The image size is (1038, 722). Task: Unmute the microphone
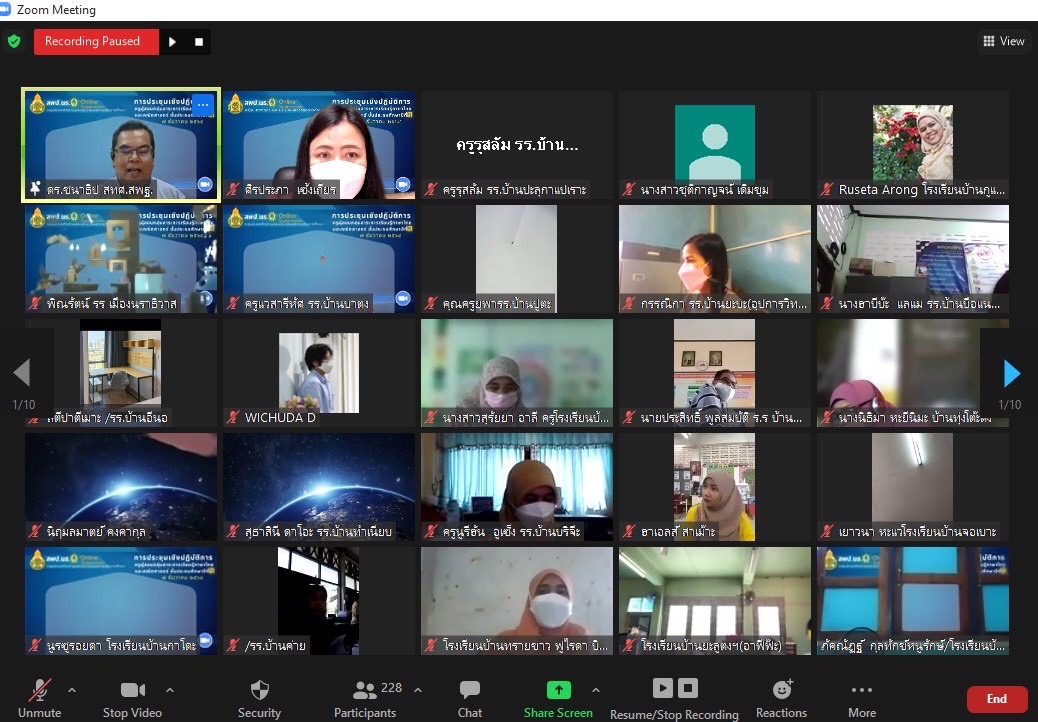tap(40, 690)
